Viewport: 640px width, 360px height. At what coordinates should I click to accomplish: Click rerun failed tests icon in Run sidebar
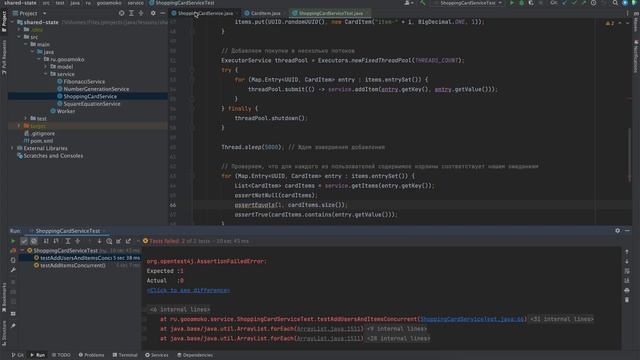[x=13, y=251]
